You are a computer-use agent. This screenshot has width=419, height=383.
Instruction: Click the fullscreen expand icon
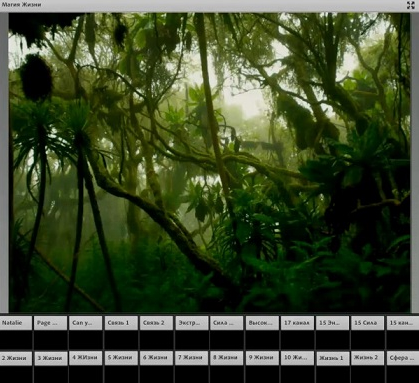coord(410,5)
